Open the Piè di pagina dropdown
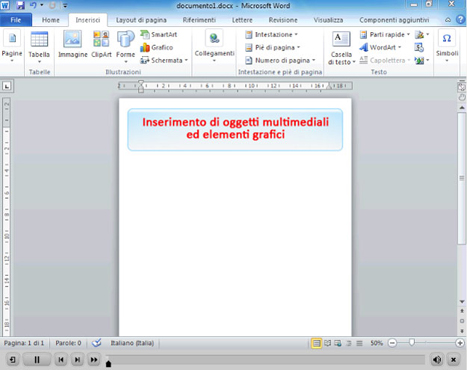The width and height of the screenshot is (467, 370). (x=298, y=47)
